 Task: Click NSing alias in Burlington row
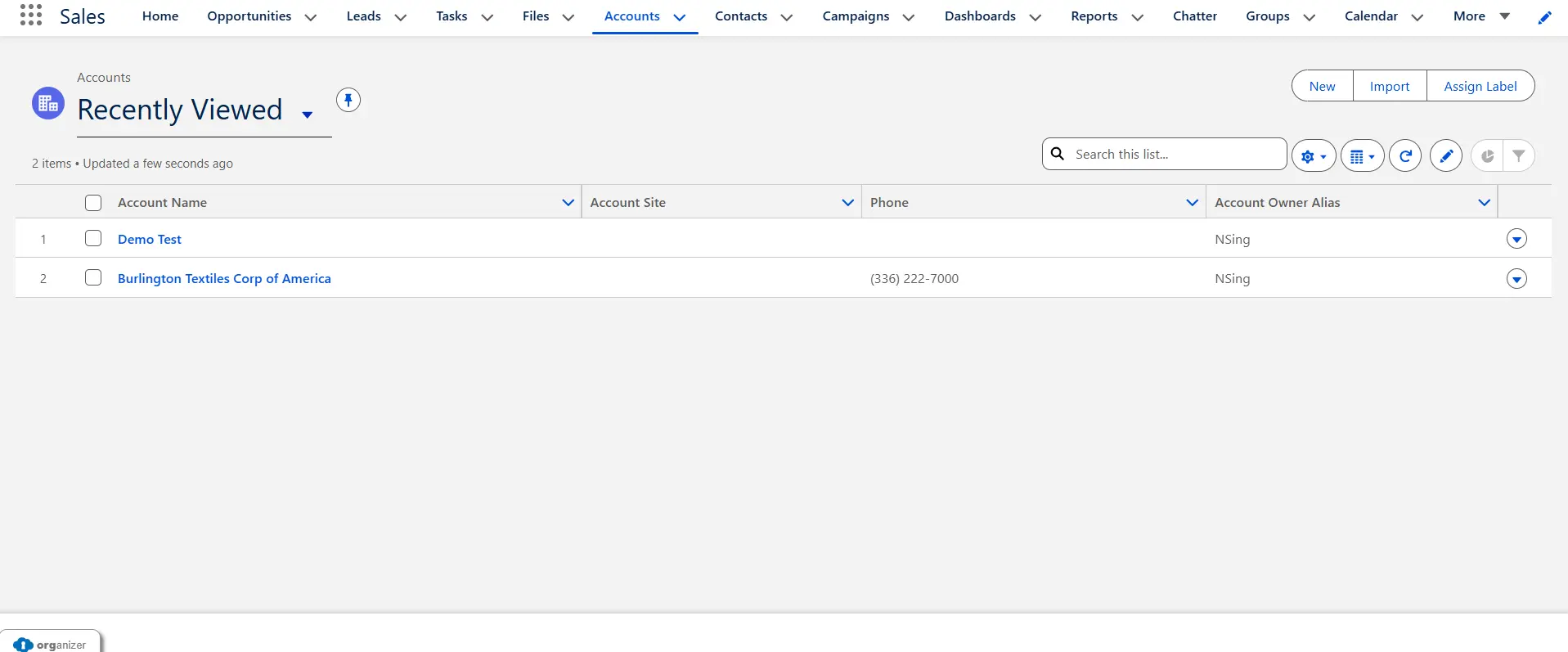pos(1233,278)
